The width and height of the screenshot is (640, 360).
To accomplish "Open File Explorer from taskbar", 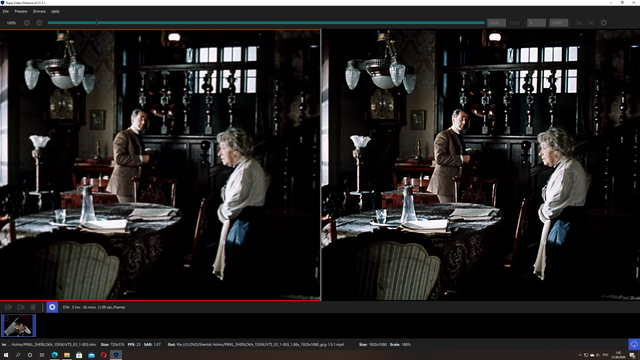I will tap(67, 355).
